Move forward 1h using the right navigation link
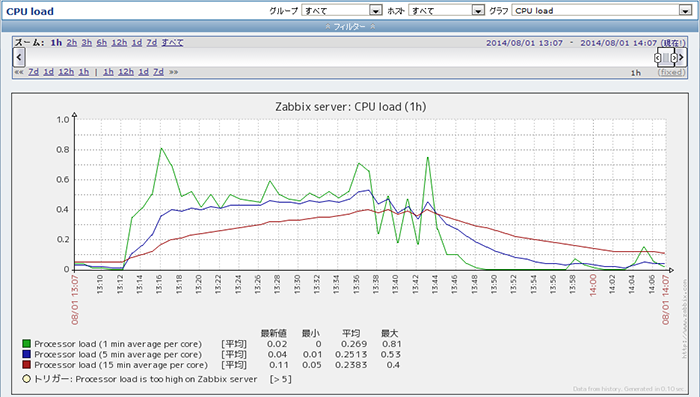 pyautogui.click(x=108, y=71)
